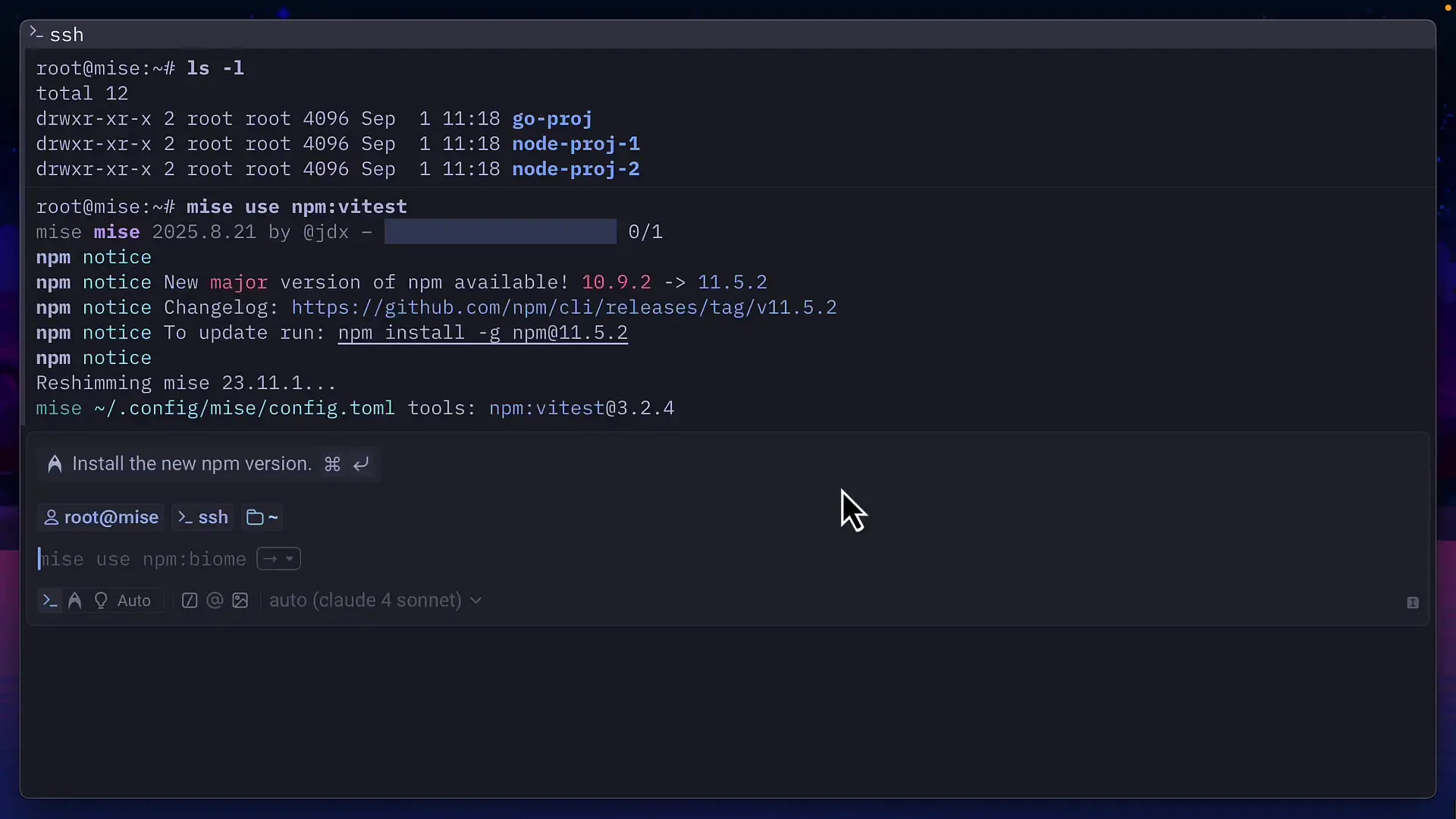This screenshot has width=1456, height=819.
Task: Switch to agent mode icon
Action: (x=74, y=601)
